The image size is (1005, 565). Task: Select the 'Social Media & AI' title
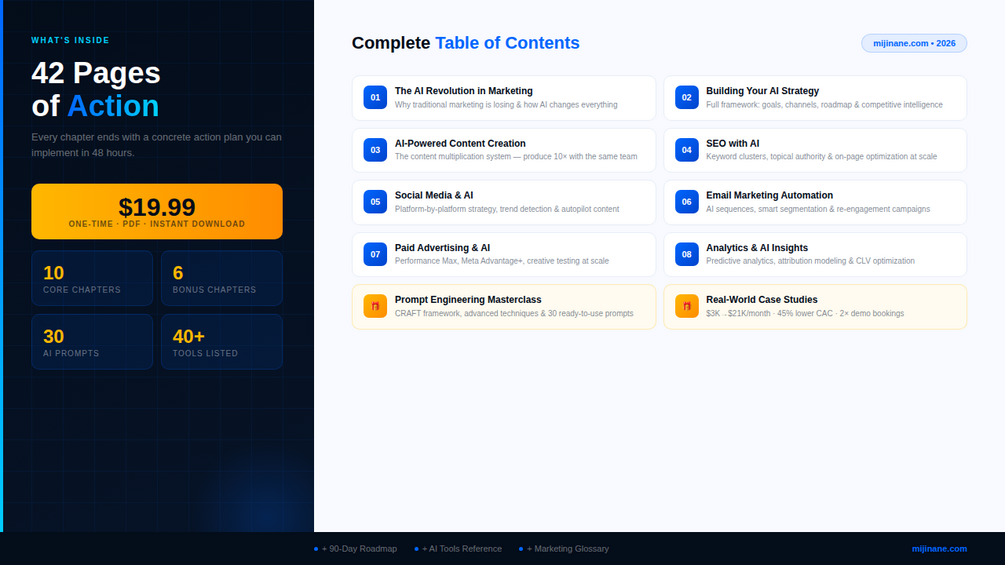434,195
